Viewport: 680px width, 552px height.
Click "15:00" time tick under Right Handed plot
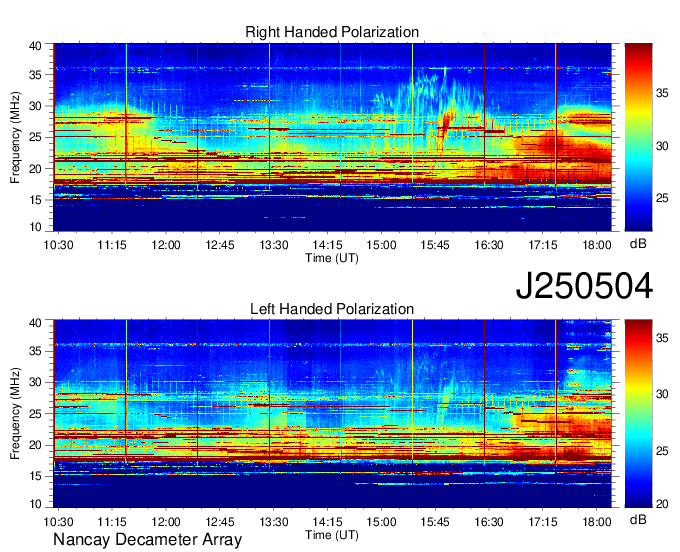point(381,245)
